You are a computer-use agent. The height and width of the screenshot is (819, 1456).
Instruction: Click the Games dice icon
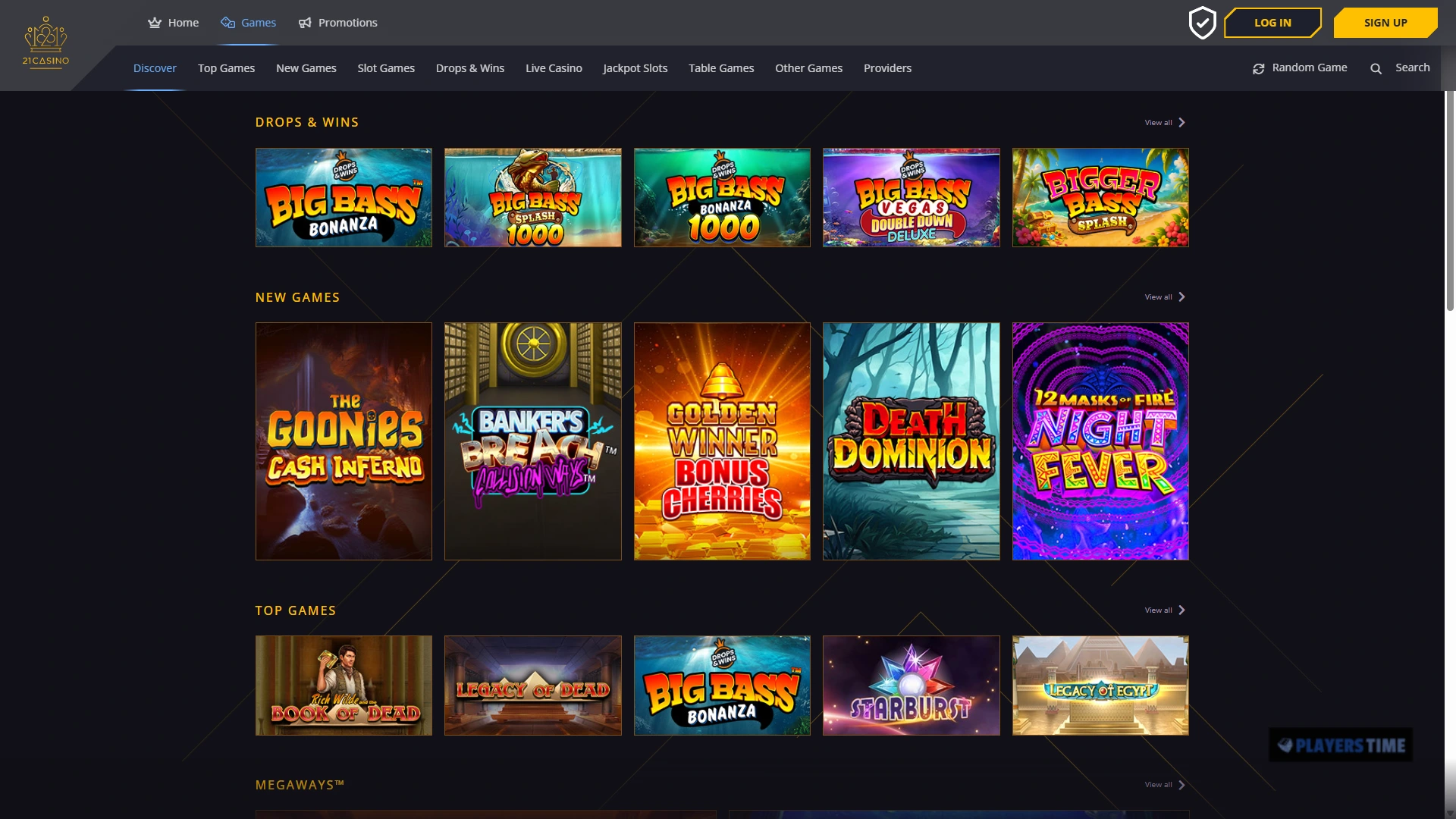(227, 23)
